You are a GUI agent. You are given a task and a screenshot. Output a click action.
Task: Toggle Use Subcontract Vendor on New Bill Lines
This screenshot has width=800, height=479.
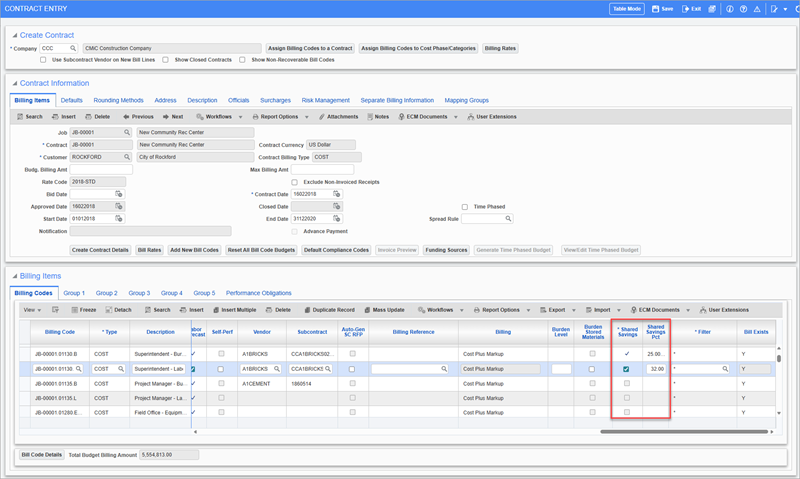point(43,60)
